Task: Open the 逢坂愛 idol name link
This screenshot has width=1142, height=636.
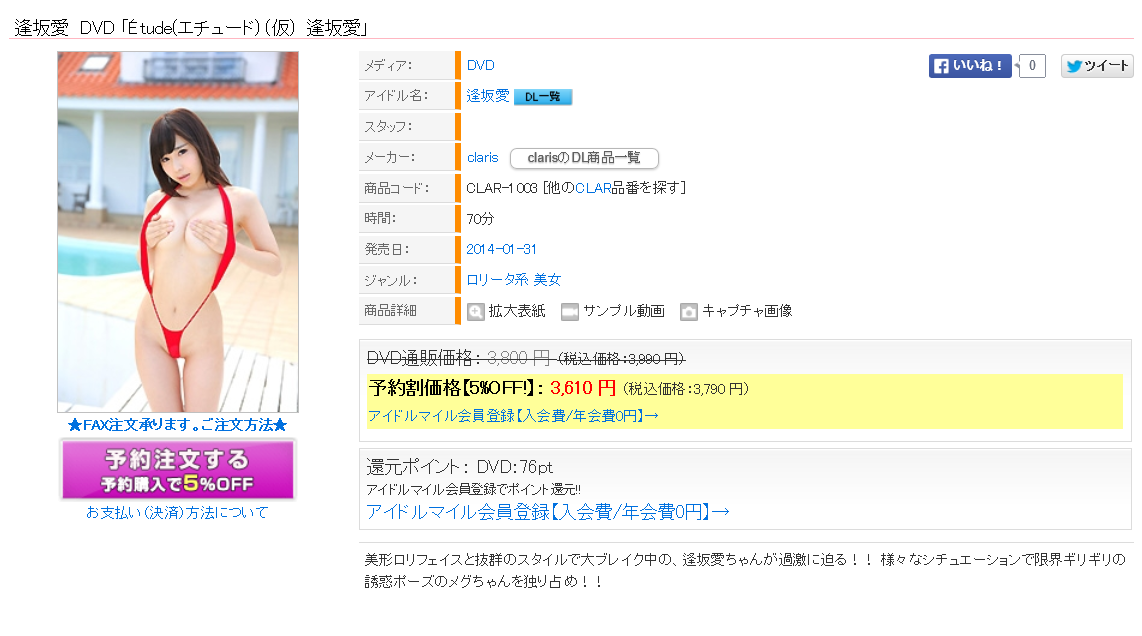Action: click(488, 95)
